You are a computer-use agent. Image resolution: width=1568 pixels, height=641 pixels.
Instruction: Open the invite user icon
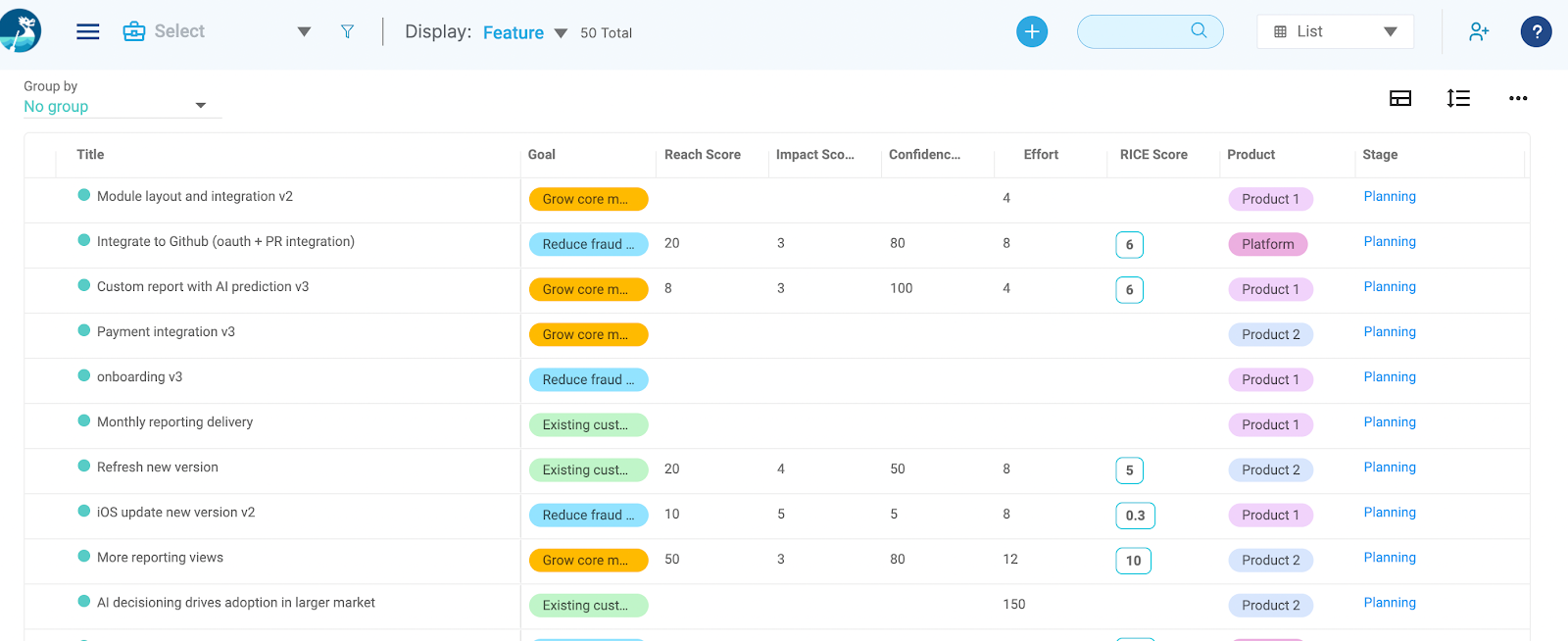(1479, 31)
